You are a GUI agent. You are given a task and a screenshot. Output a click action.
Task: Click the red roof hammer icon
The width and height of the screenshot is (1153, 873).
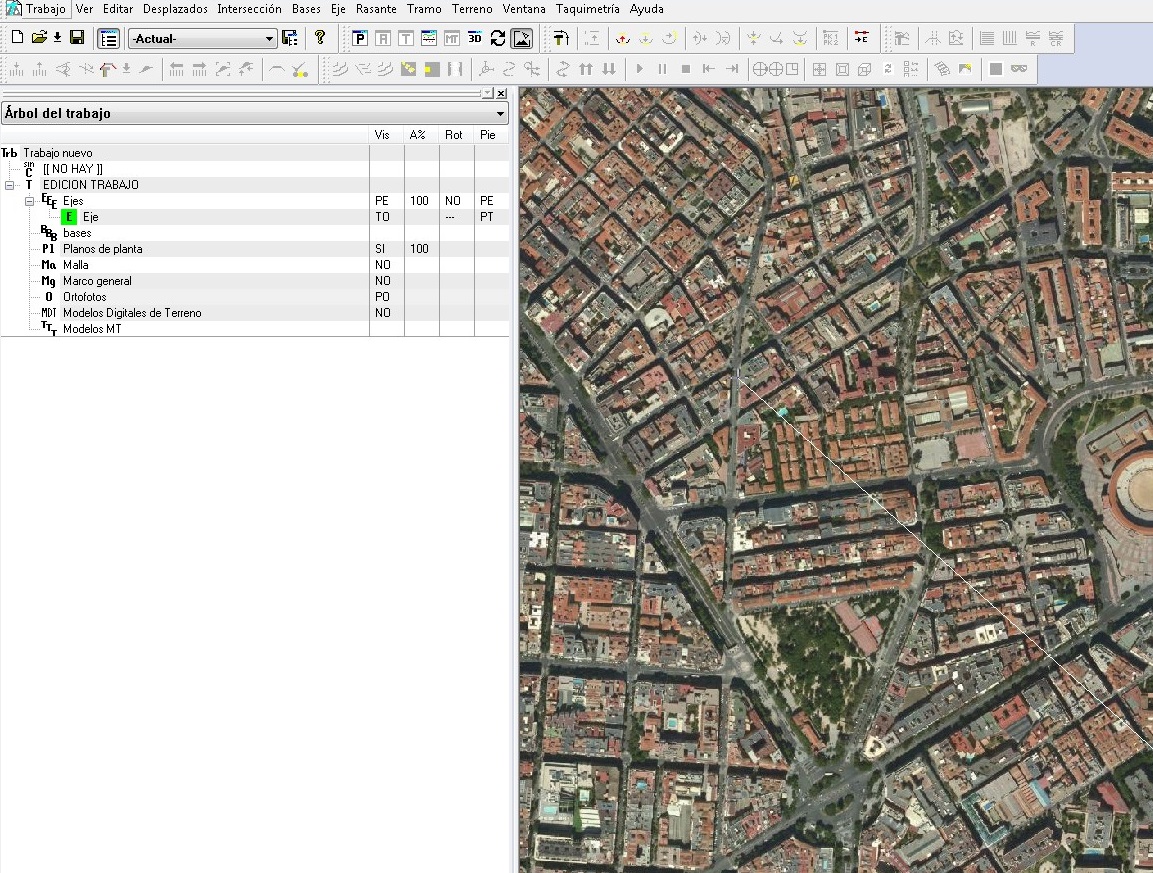107,69
